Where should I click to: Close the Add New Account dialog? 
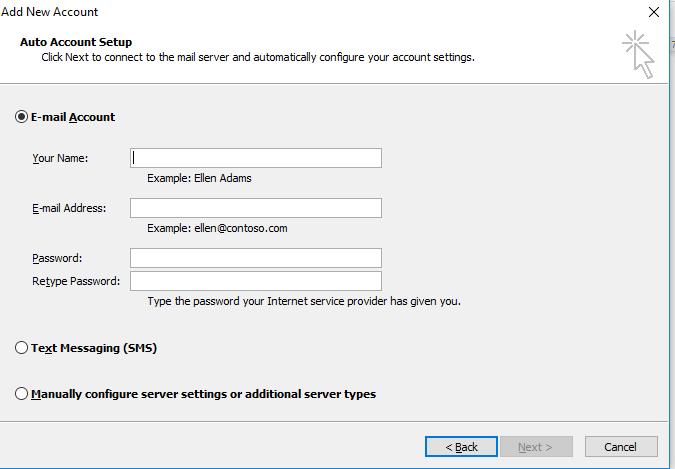653,12
